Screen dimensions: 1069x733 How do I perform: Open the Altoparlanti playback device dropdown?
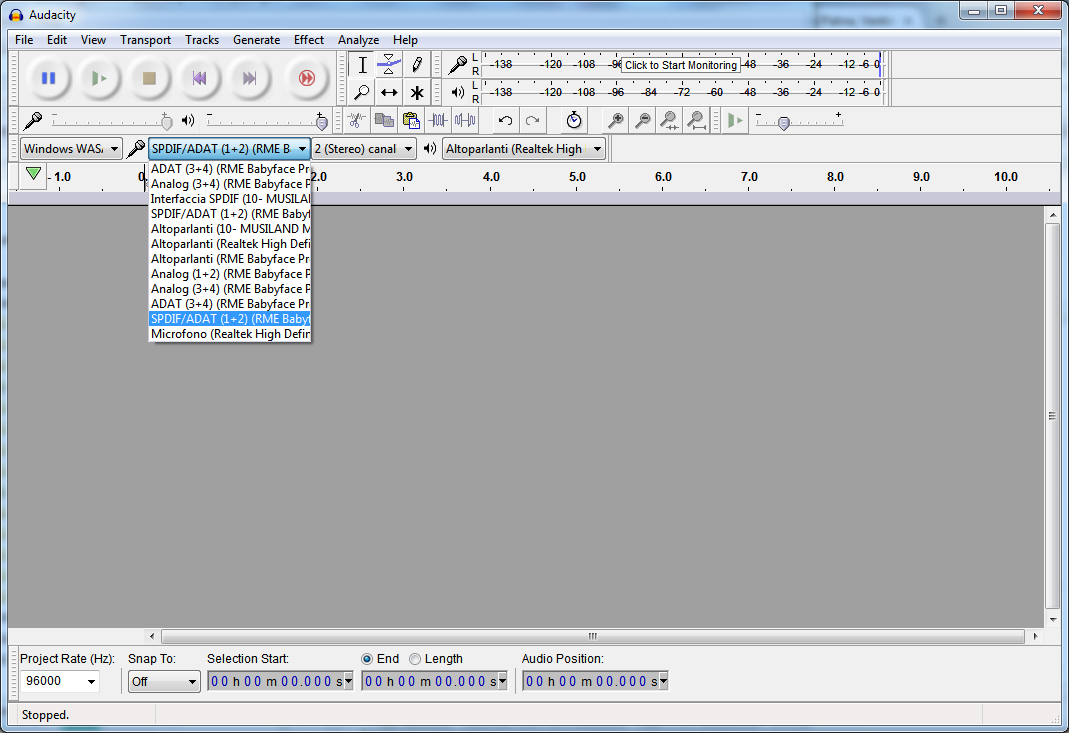[524, 149]
